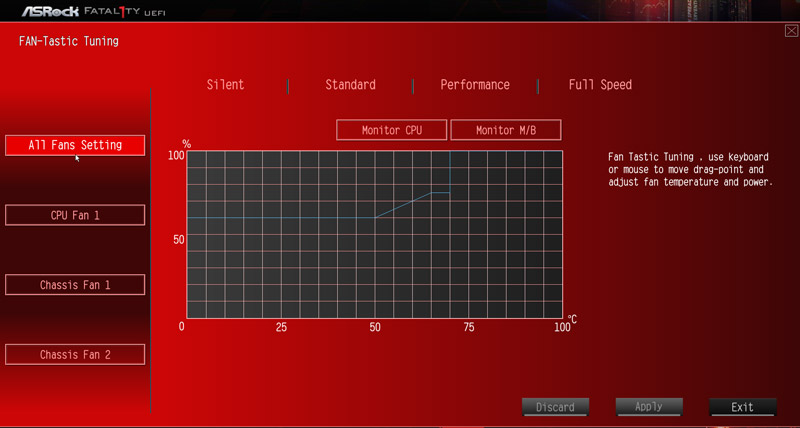Click the ASRock Fatal1ty UEFI logo
Screen dimensions: 800x428
click(93, 12)
